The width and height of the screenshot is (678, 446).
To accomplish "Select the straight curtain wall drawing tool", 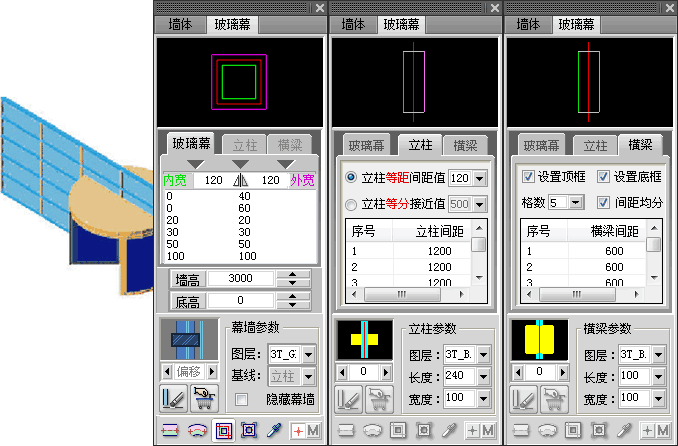I will pos(170,430).
